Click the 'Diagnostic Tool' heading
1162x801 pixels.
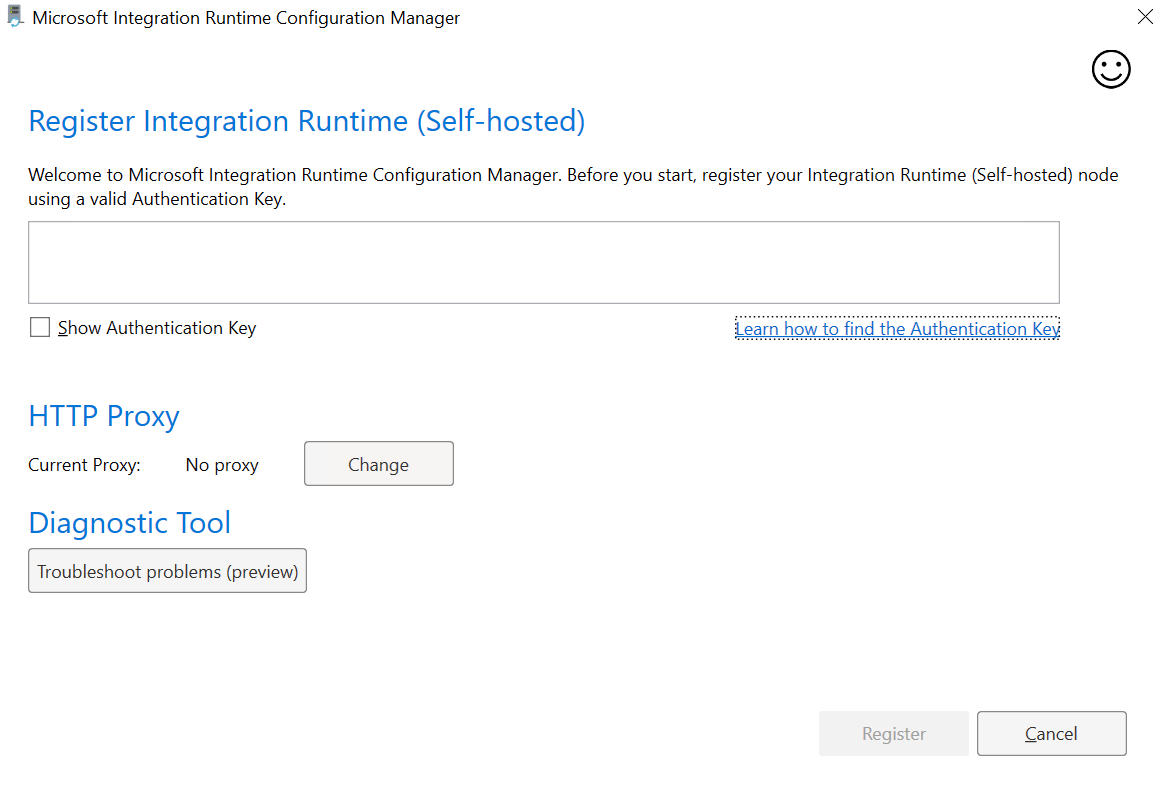pyautogui.click(x=130, y=522)
